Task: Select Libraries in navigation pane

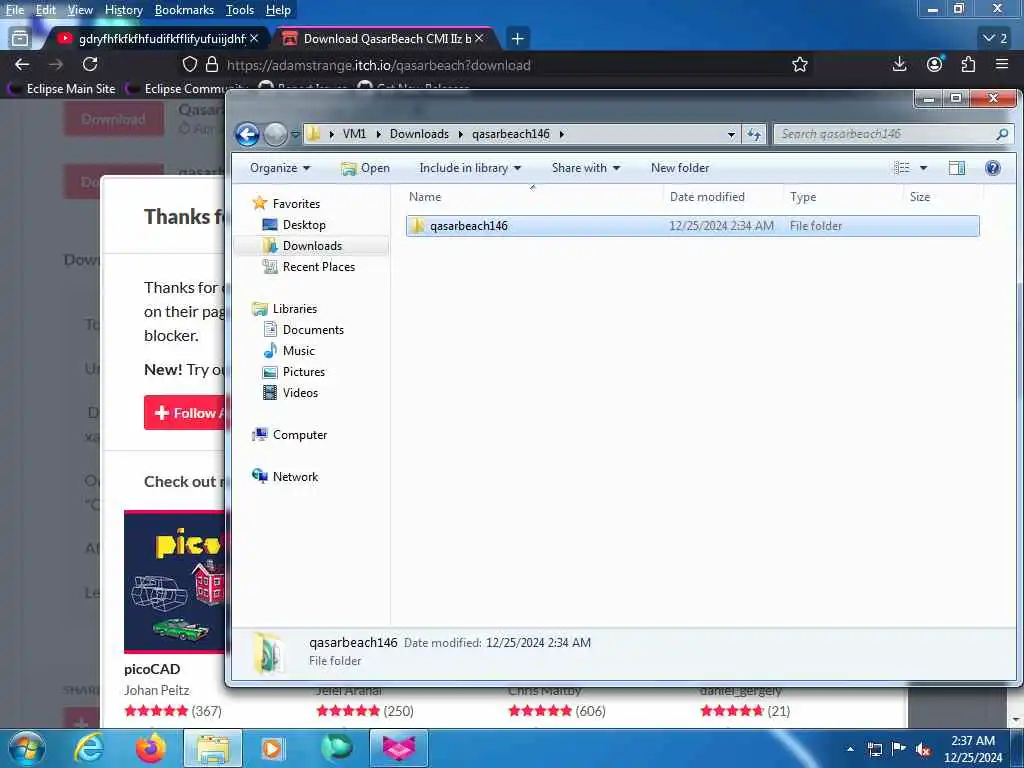Action: [295, 309]
